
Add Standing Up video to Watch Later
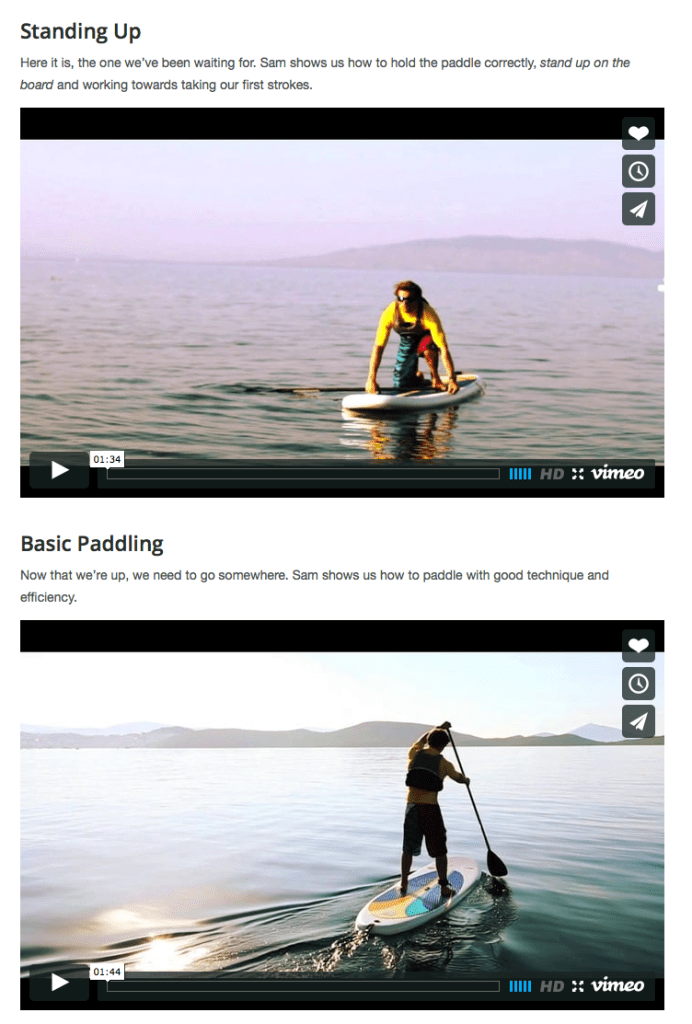click(x=638, y=171)
